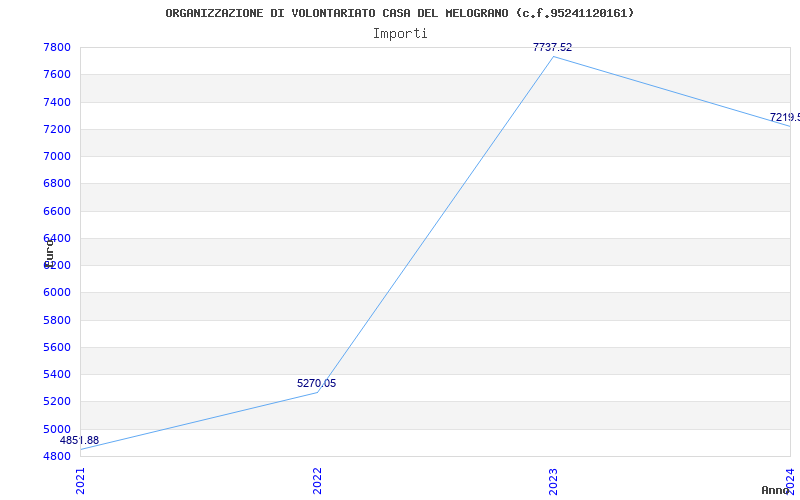Click the 7737.52 data point label
The width and height of the screenshot is (800, 500).
coord(552,47)
